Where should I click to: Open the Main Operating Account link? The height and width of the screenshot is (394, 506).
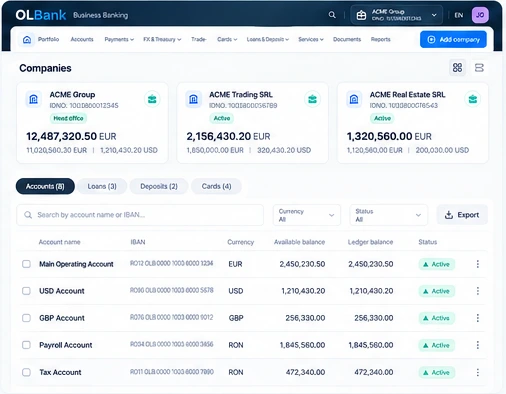pyautogui.click(x=76, y=264)
